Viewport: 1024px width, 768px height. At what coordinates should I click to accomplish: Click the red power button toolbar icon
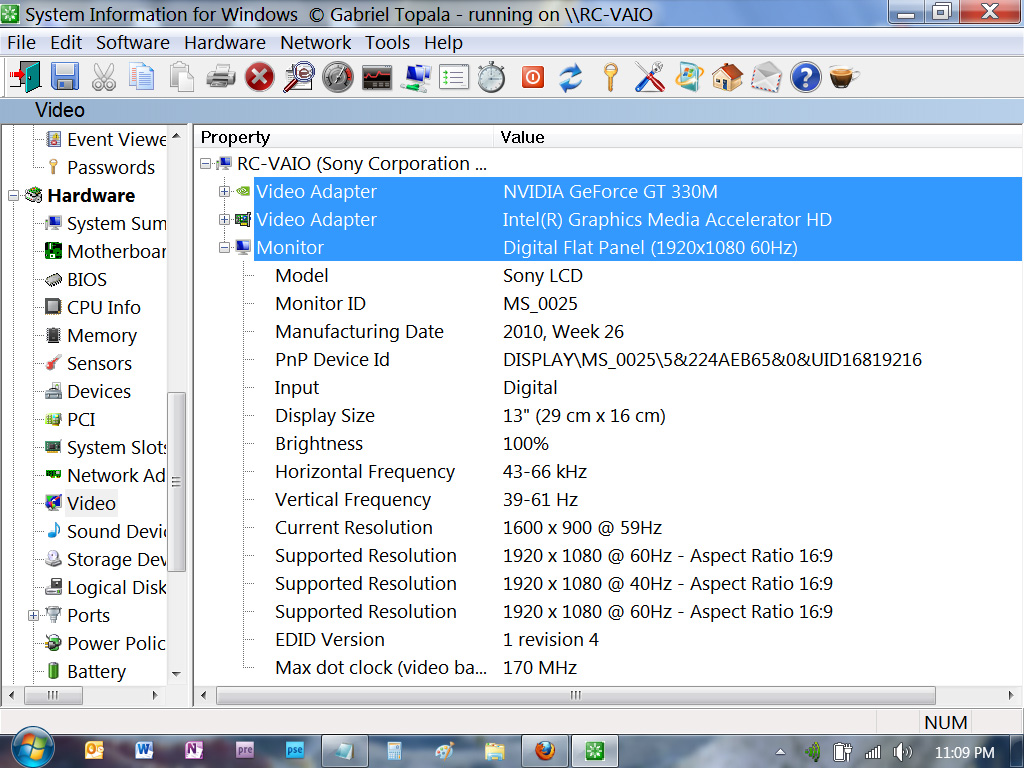coord(533,77)
